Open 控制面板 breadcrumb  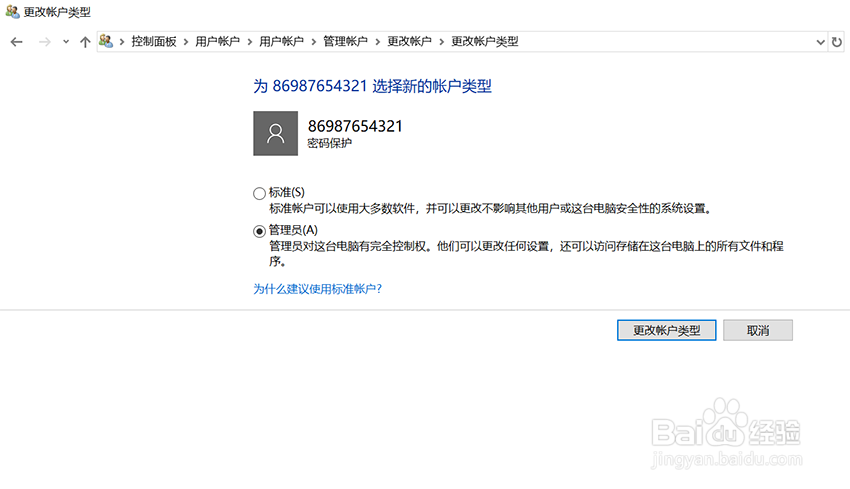pos(154,41)
